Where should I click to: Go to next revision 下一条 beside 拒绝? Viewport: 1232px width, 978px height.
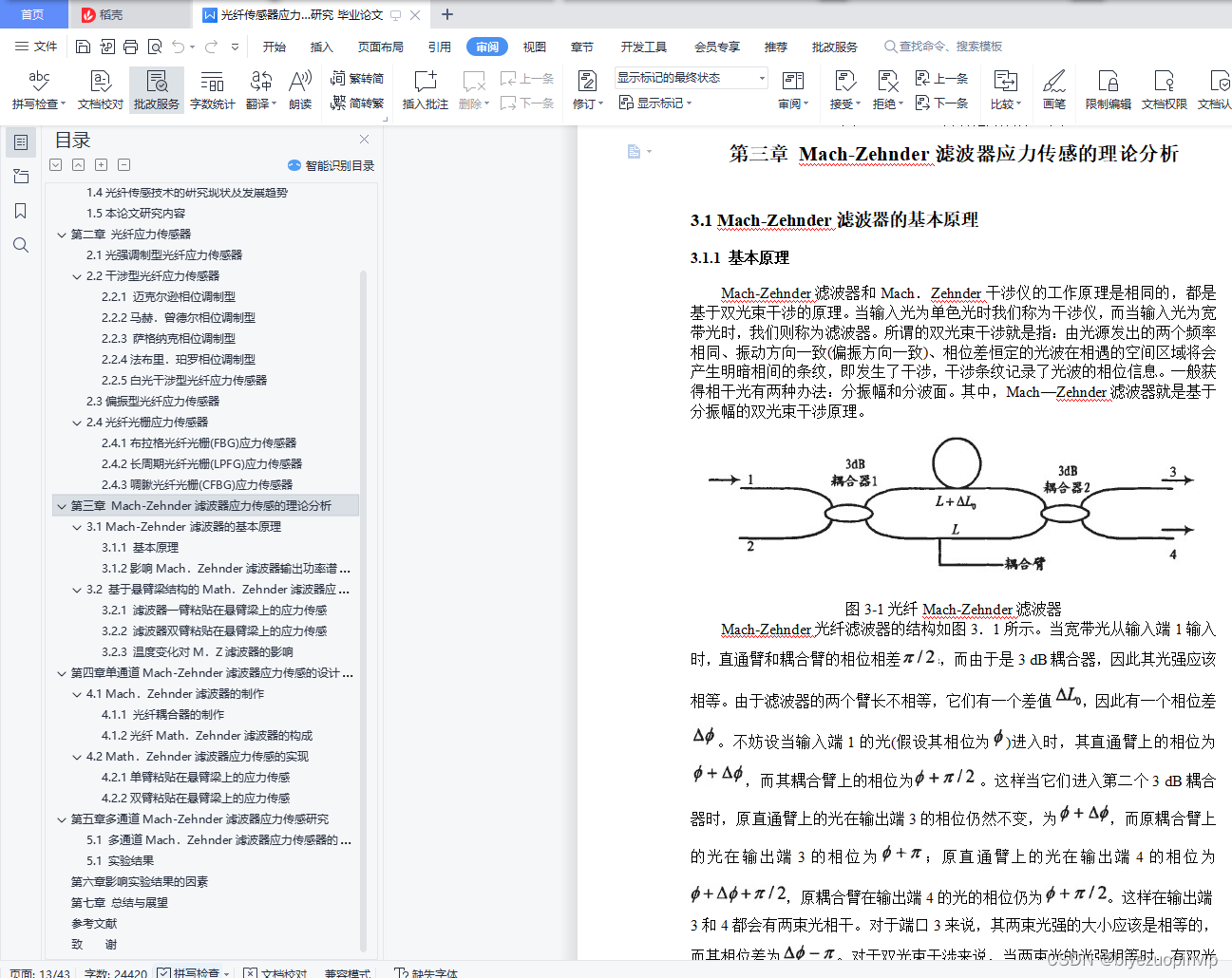941,103
